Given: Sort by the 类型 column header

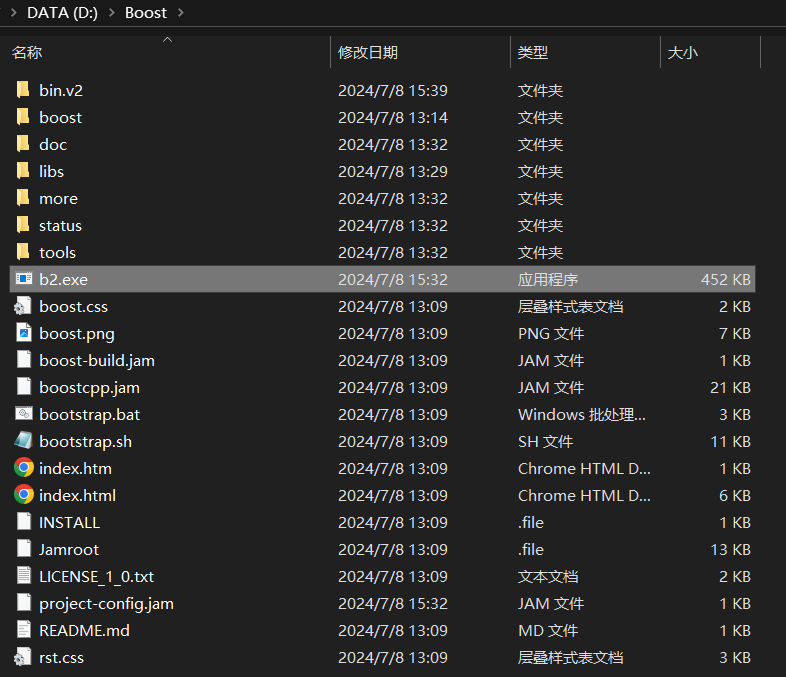Looking at the screenshot, I should [x=532, y=52].
